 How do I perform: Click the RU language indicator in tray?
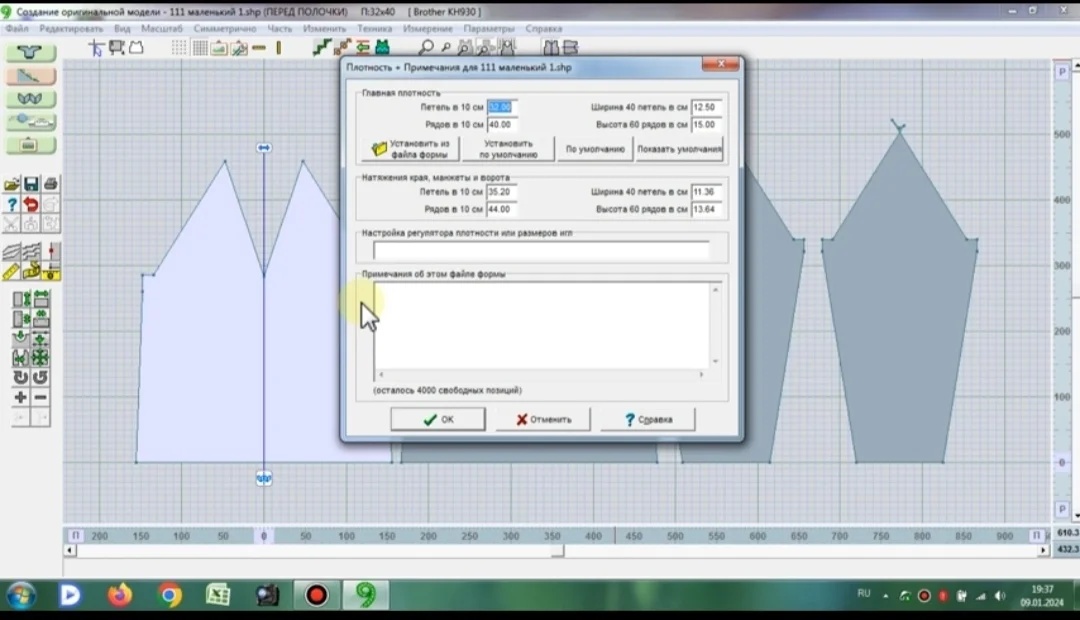864,593
